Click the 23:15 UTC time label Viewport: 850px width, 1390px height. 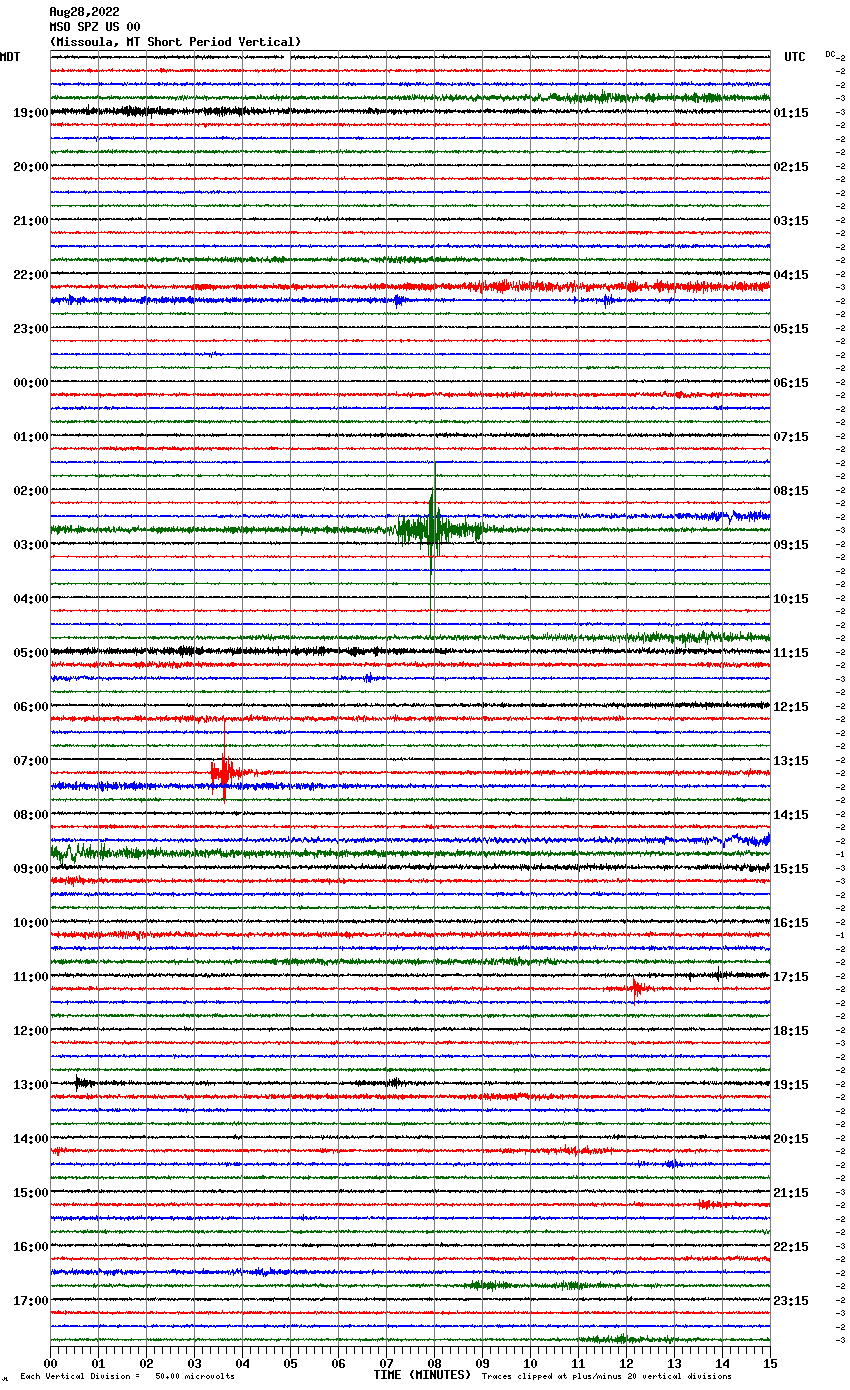[791, 1301]
